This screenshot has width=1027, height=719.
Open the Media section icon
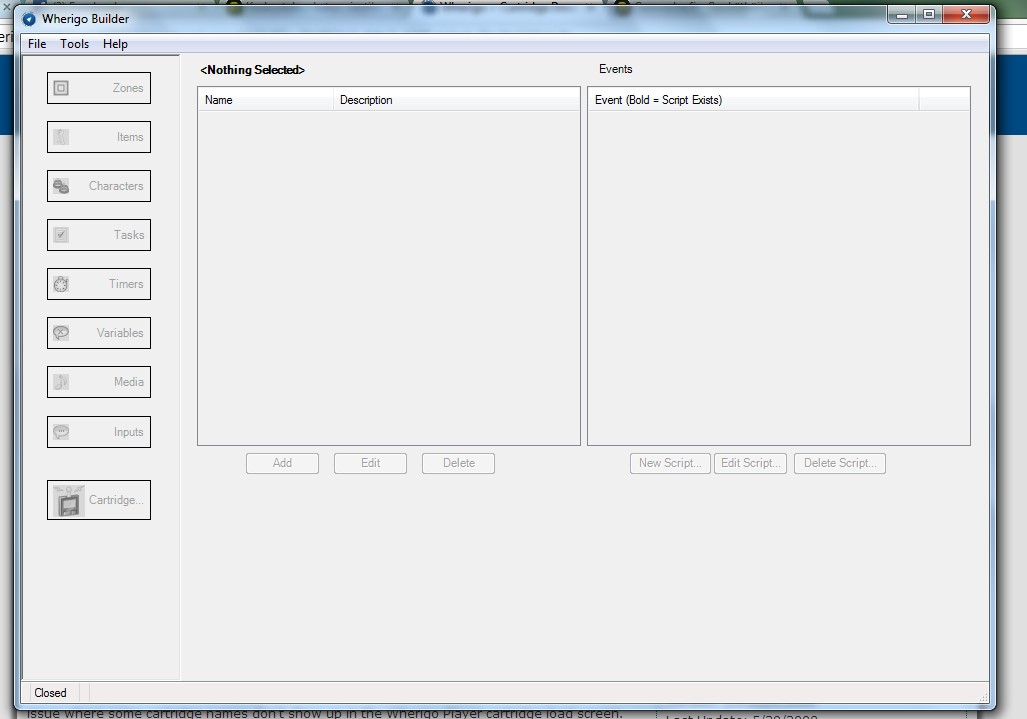click(61, 382)
